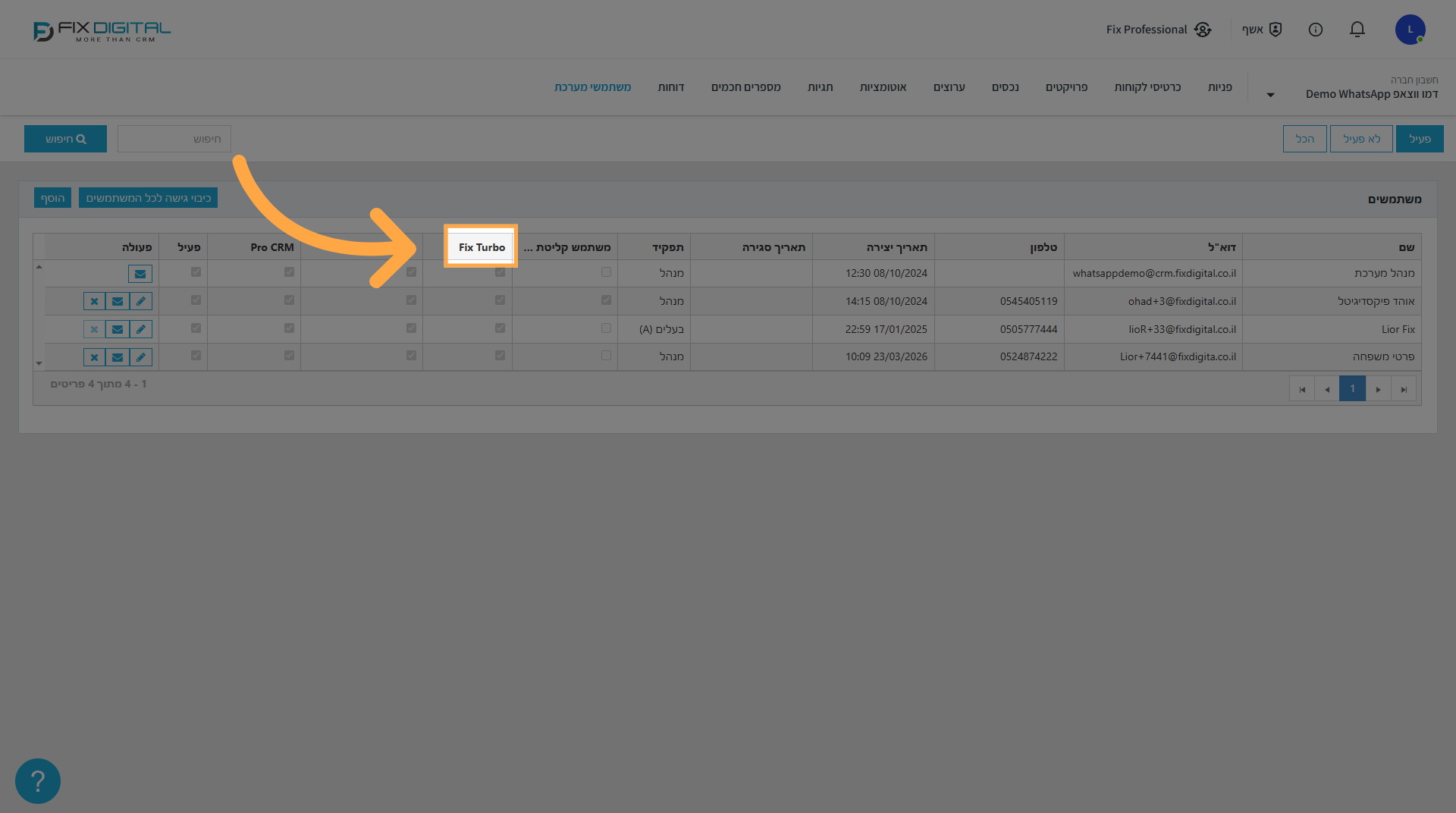
Task: Jump to the last page arrow
Action: (1404, 389)
